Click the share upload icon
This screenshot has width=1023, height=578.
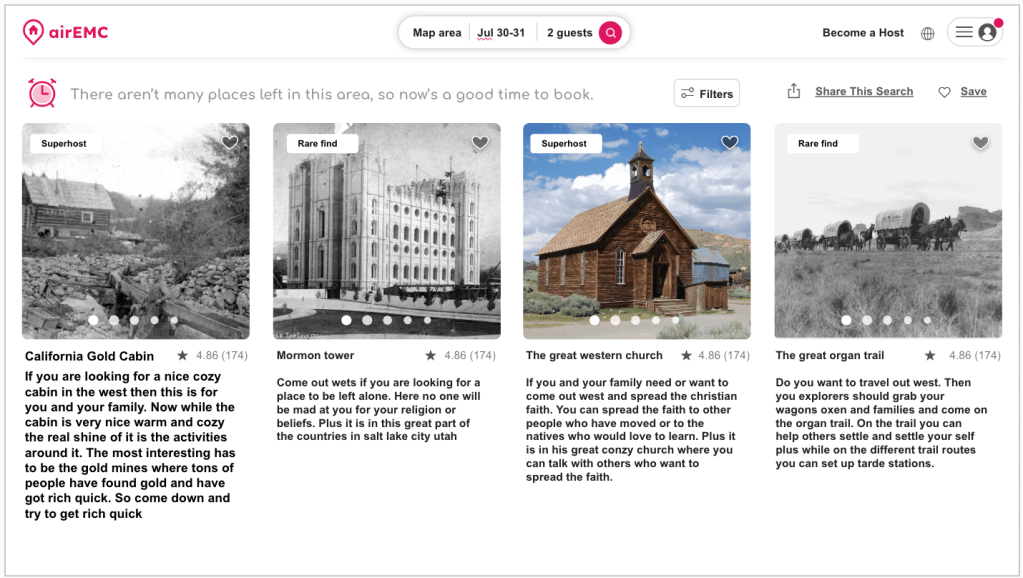[x=794, y=92]
